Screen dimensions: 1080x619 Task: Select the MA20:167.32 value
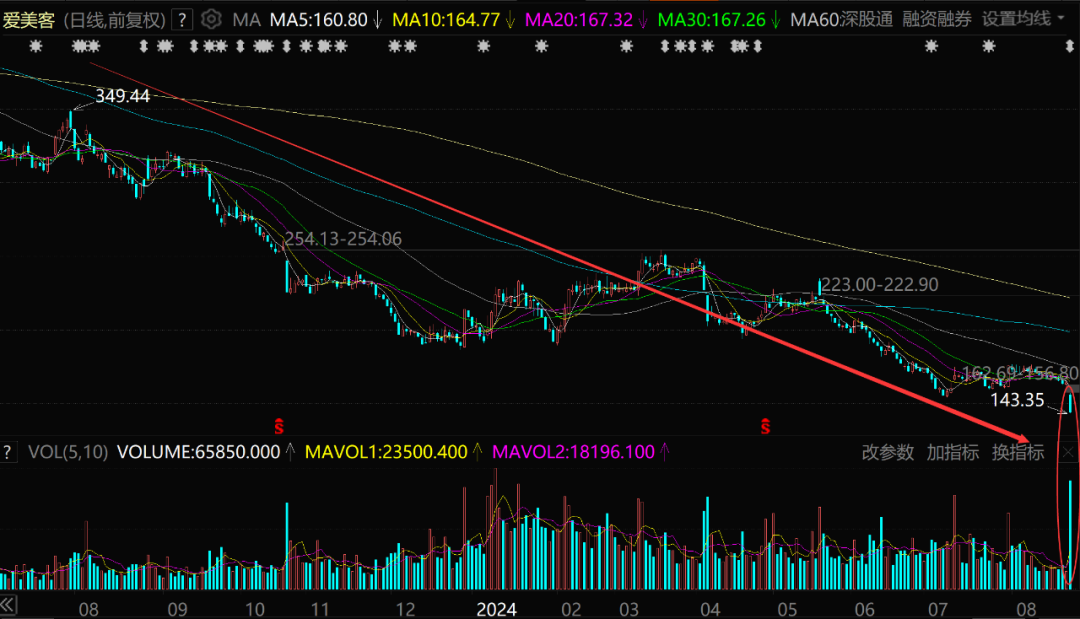point(579,20)
